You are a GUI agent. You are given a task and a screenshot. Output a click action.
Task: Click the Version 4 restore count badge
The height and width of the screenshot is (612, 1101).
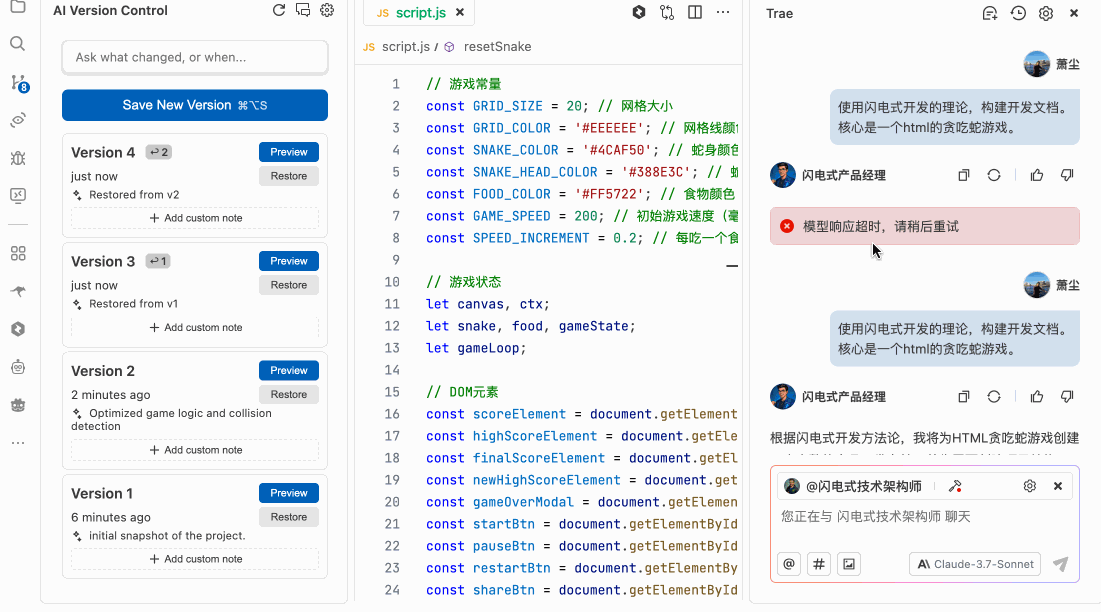point(159,152)
